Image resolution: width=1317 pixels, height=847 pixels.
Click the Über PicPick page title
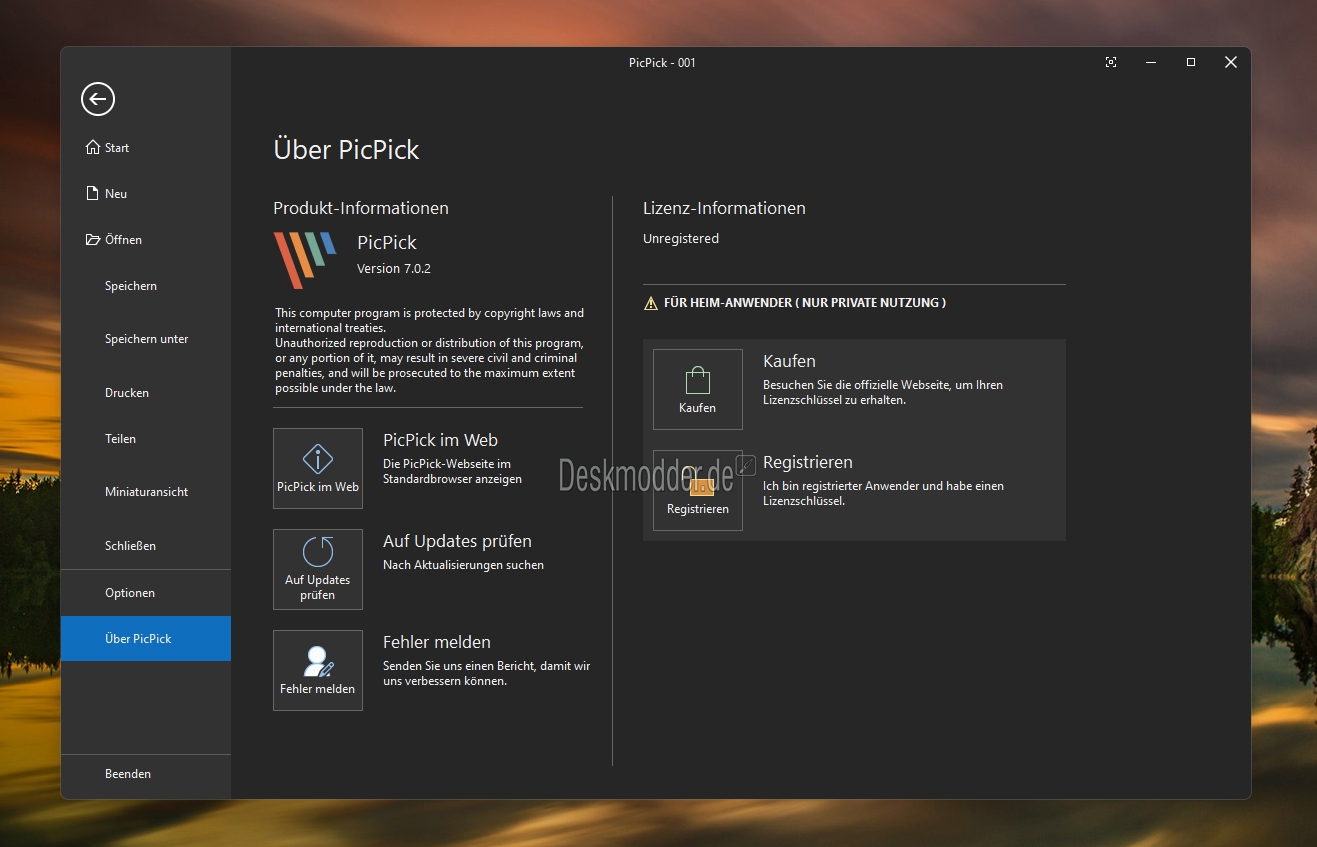pyautogui.click(x=346, y=149)
